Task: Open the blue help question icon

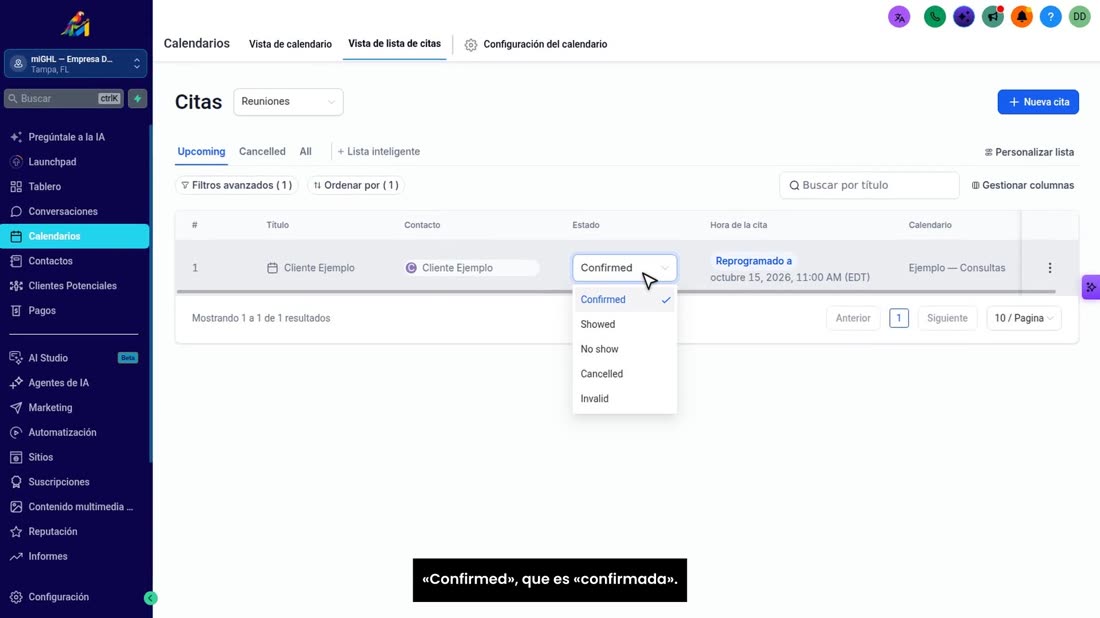Action: 1050,17
